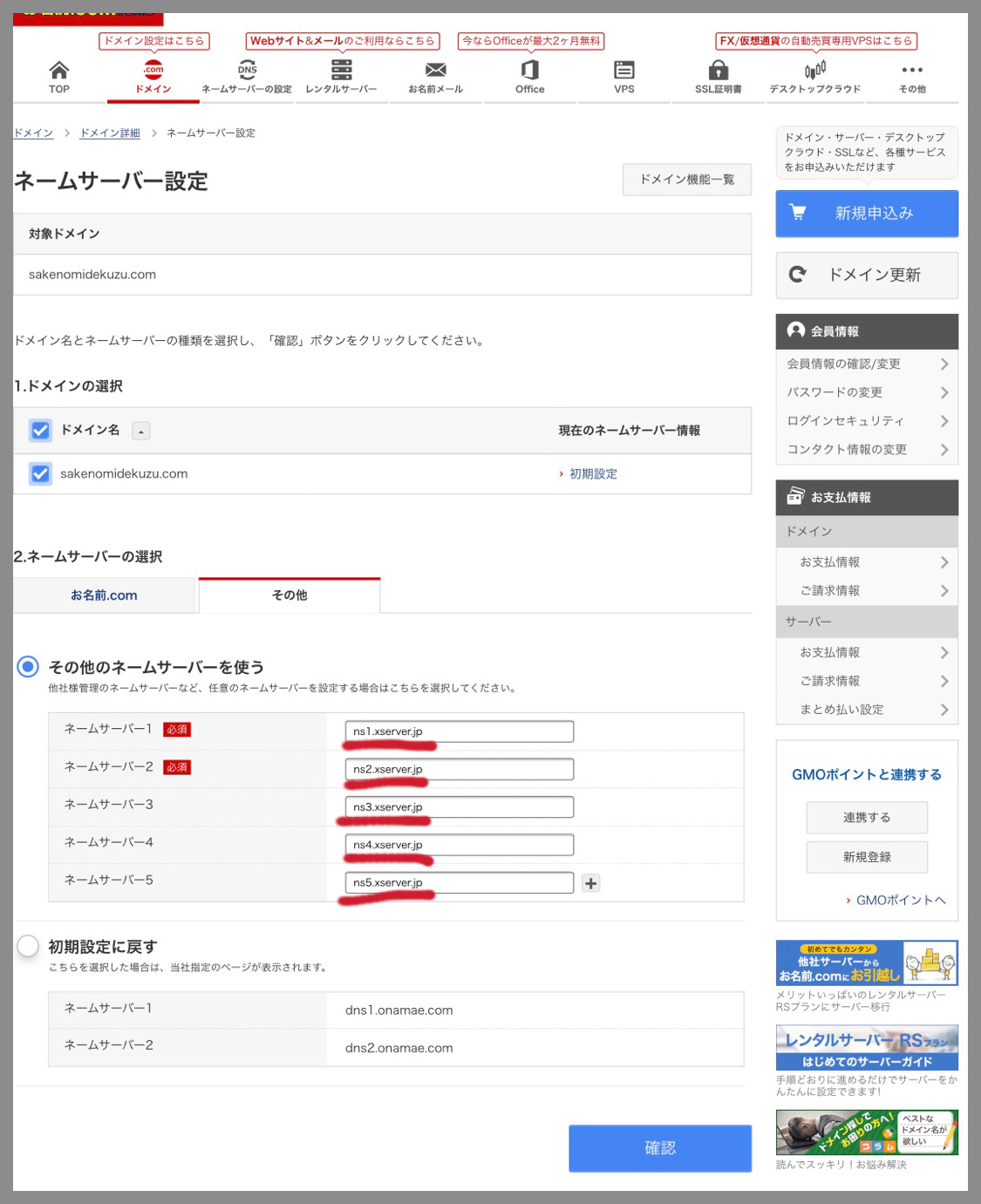Click the ドメイン設定はこちら promo label
The image size is (981, 1204).
pyautogui.click(x=153, y=41)
